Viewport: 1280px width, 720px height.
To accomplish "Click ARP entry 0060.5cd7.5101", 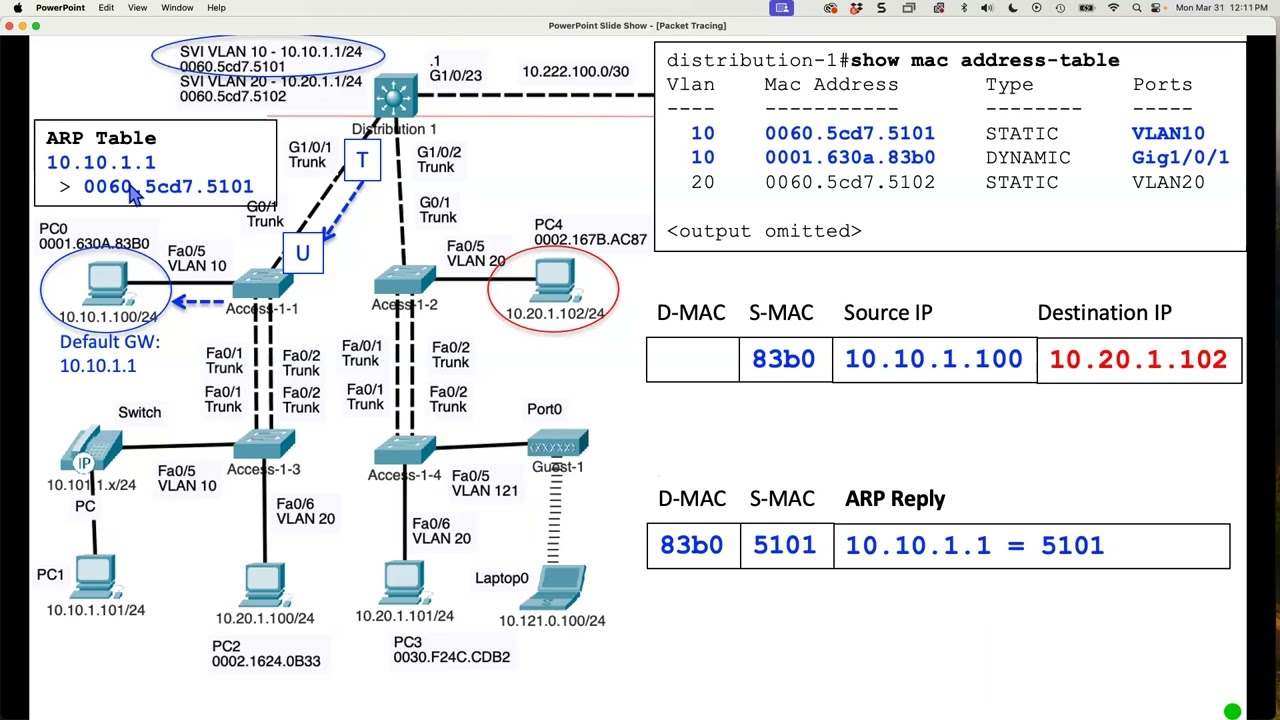I will pos(168,186).
